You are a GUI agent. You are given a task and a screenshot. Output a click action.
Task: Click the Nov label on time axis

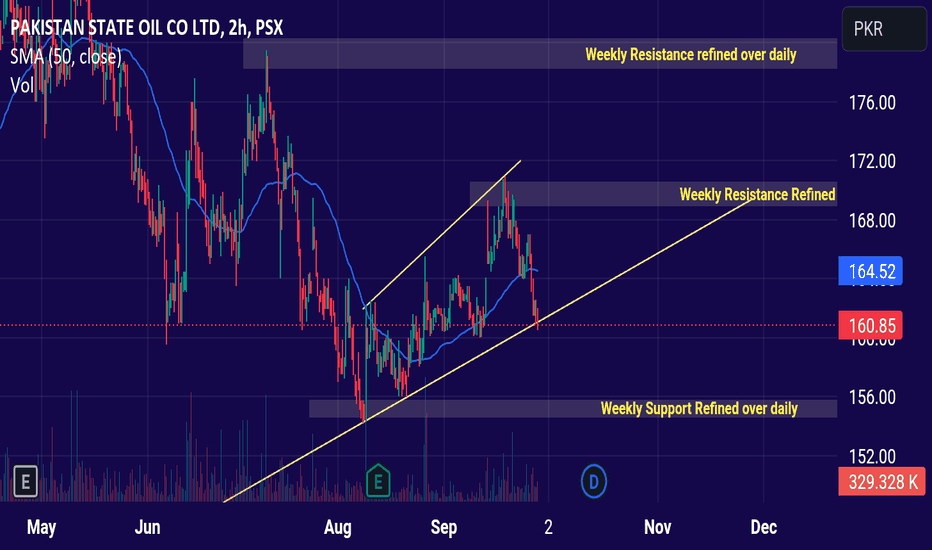pyautogui.click(x=657, y=527)
